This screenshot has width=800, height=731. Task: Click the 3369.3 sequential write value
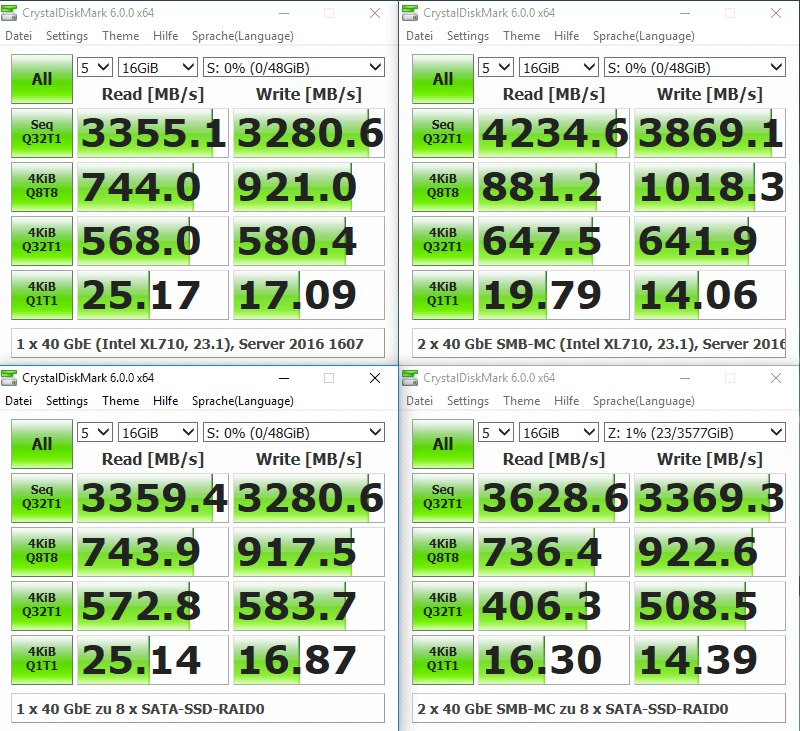pos(710,497)
